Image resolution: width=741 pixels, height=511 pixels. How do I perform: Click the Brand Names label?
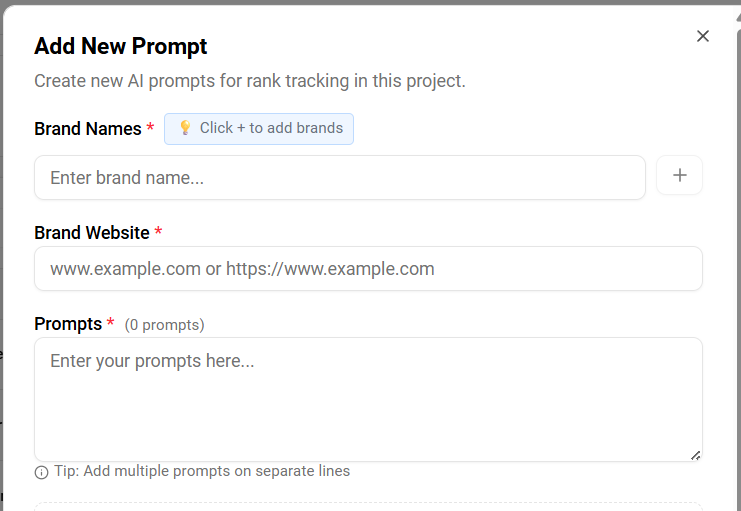88,129
